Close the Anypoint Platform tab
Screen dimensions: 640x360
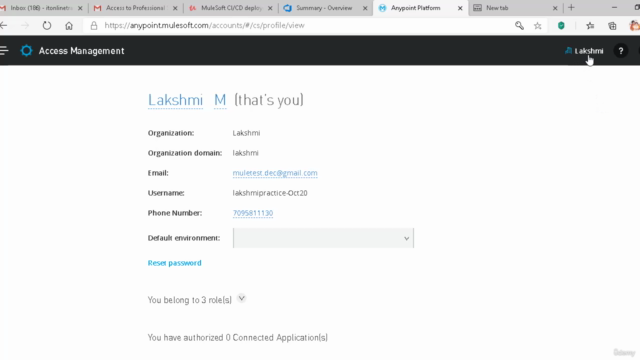(460, 8)
